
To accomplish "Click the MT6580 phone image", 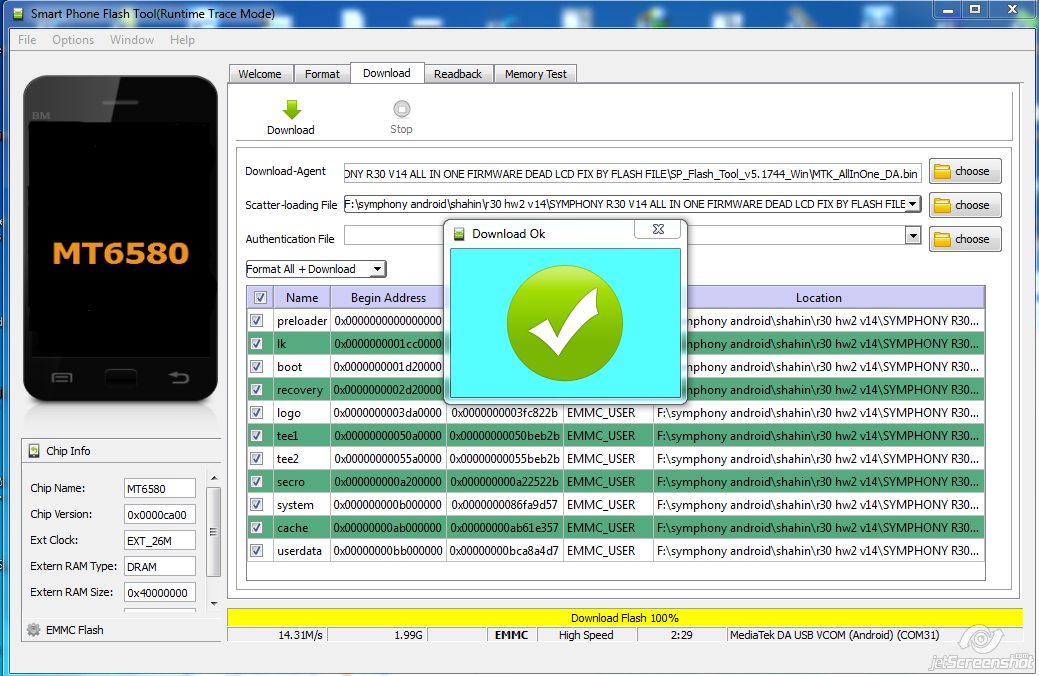I will tap(121, 239).
